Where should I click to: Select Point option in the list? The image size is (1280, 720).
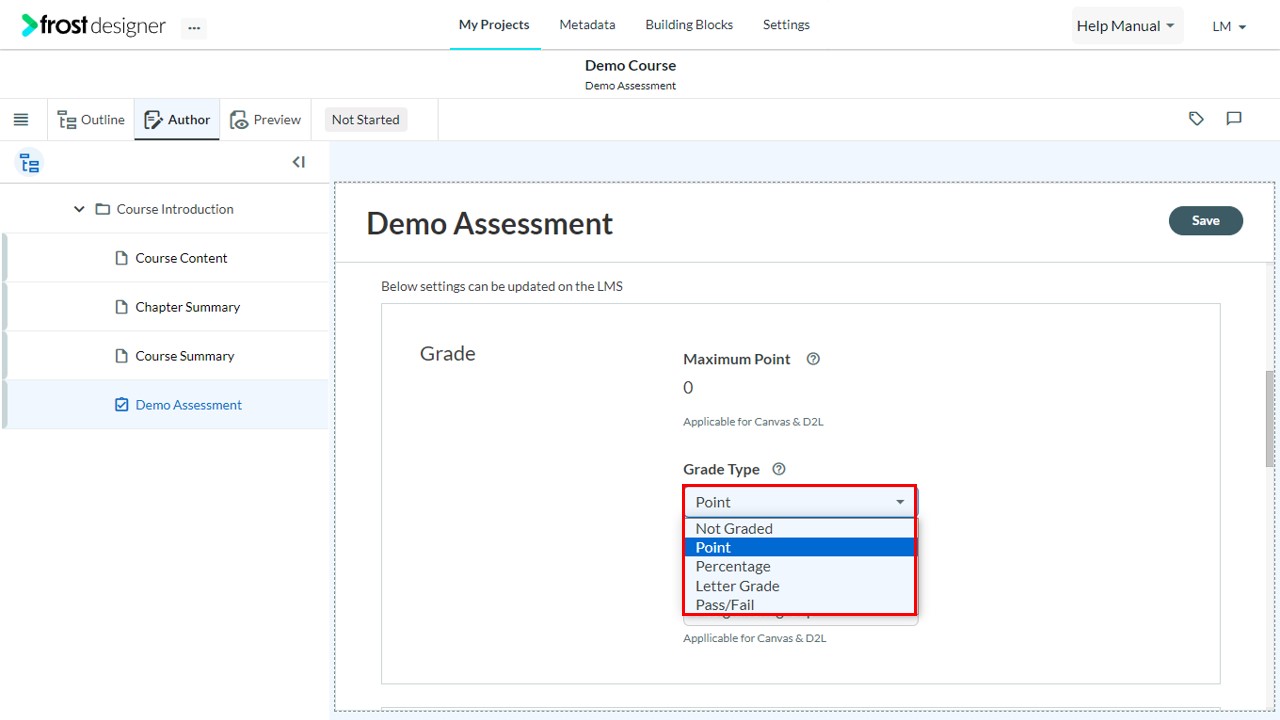point(800,547)
